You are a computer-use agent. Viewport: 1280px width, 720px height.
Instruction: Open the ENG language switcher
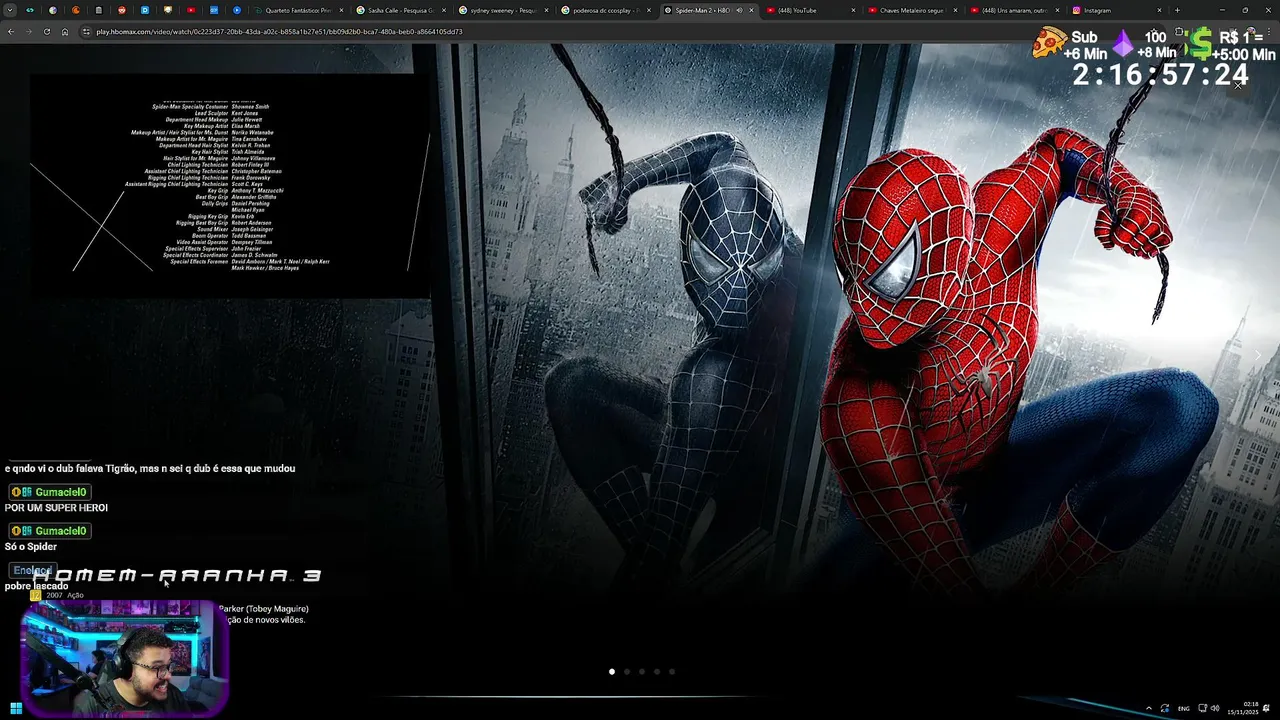point(1184,708)
